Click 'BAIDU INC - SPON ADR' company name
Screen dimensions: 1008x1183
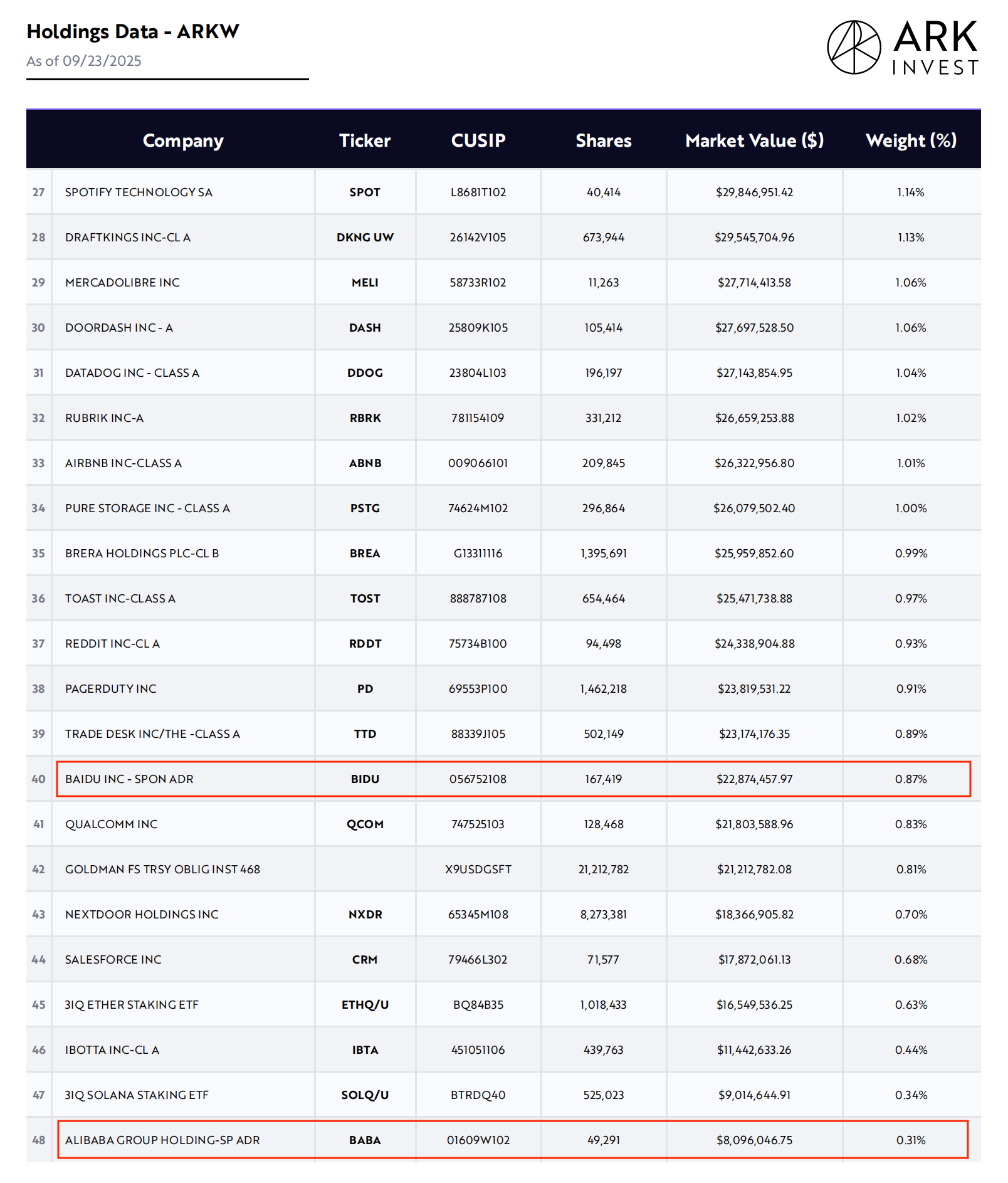pyautogui.click(x=130, y=779)
